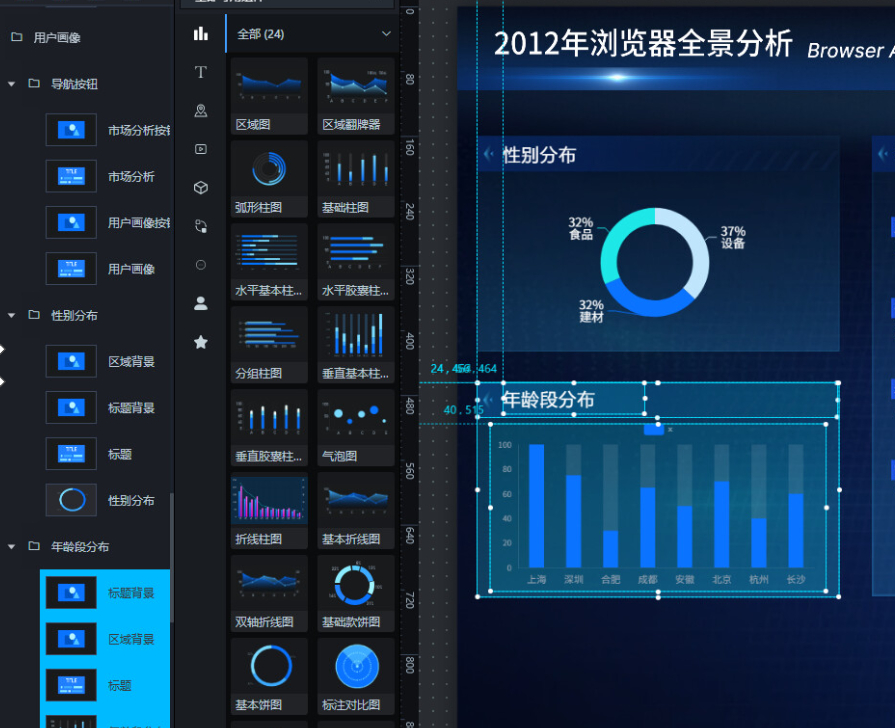Viewport: 895px width, 728px height.
Task: Select highlighted 标题背景 layer in 年龄段分布
Action: point(106,593)
